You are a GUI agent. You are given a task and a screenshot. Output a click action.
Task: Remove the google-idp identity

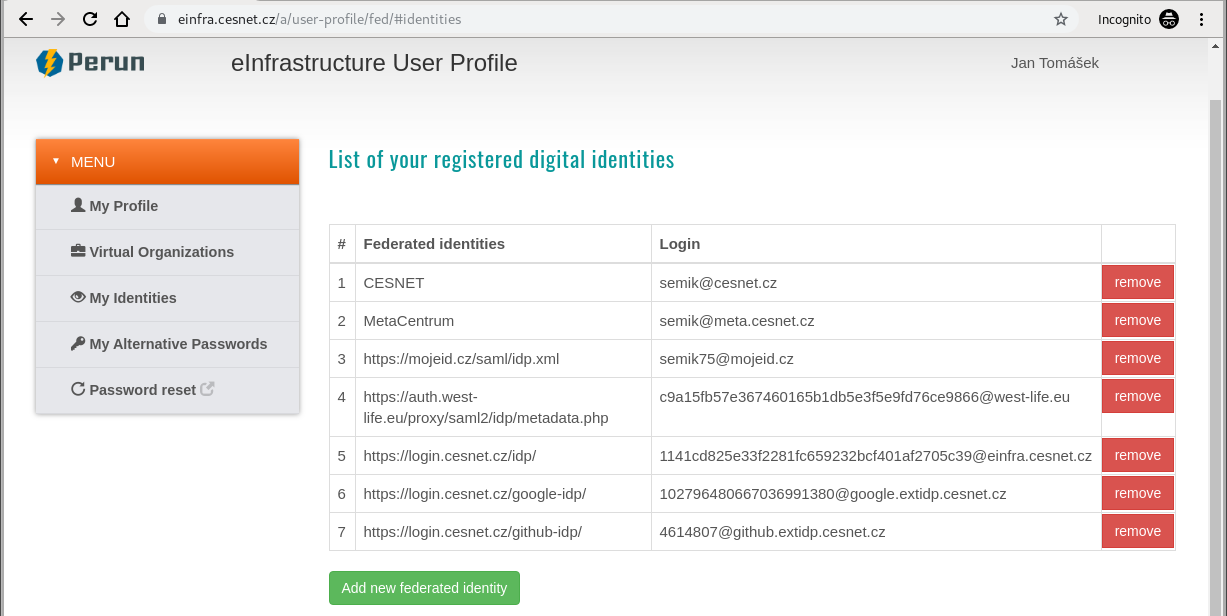point(1138,493)
